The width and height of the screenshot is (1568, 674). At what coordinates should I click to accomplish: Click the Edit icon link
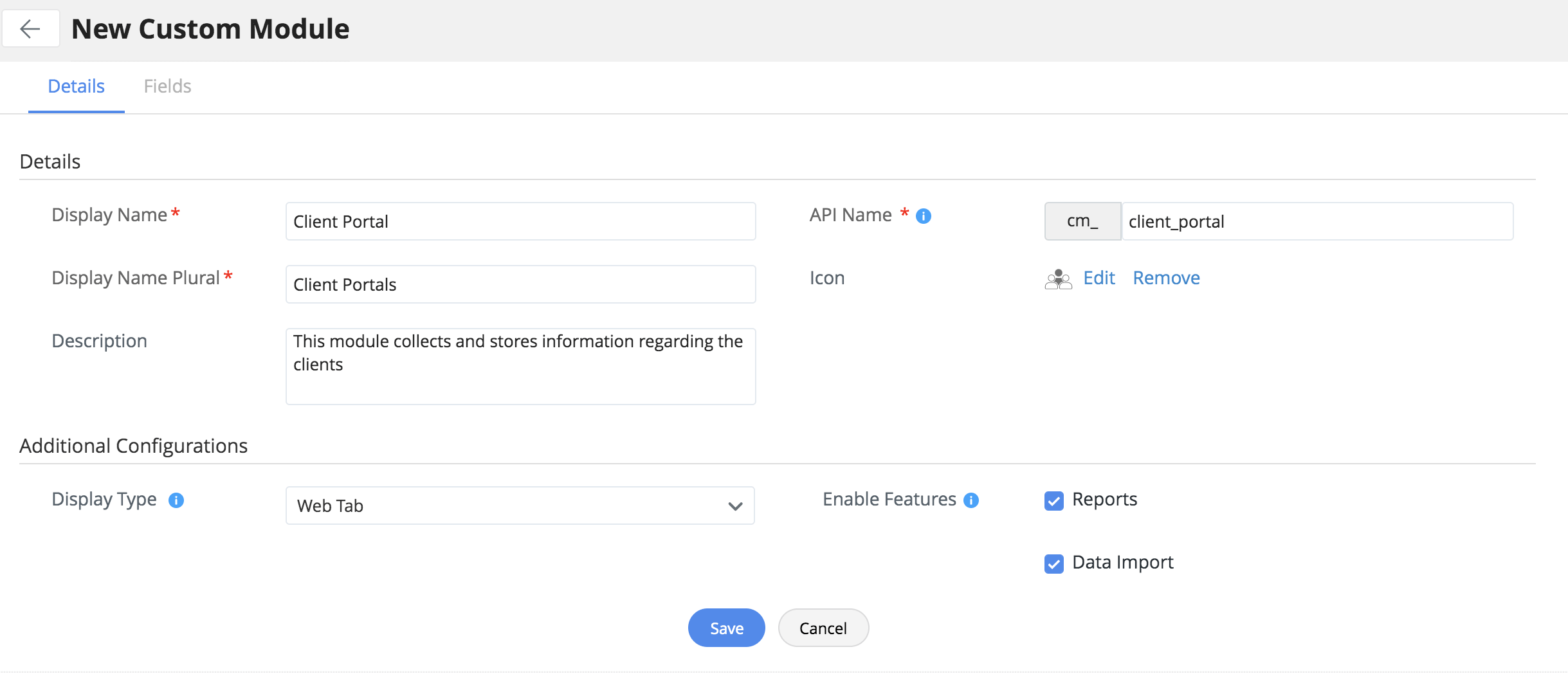pos(1099,278)
